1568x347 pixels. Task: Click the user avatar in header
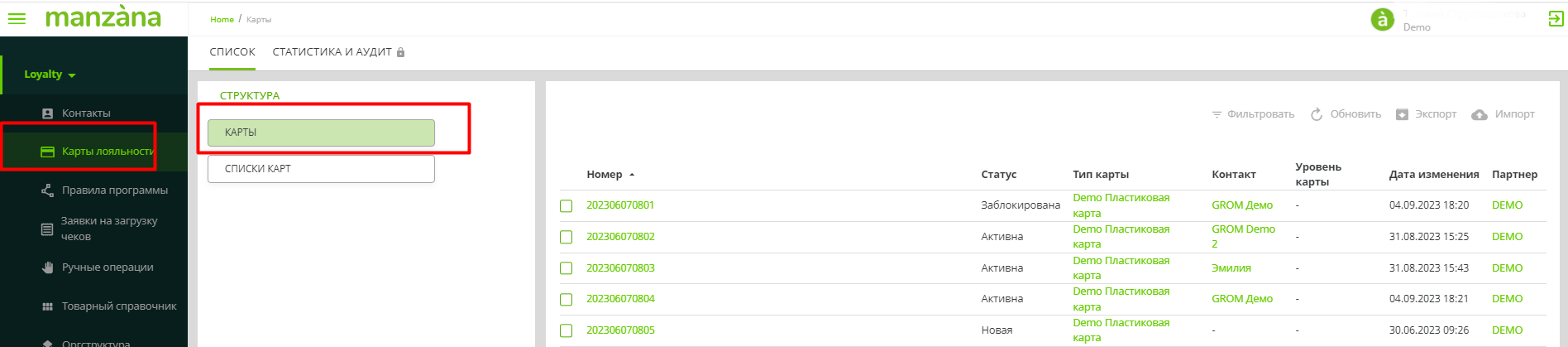[x=1383, y=19]
